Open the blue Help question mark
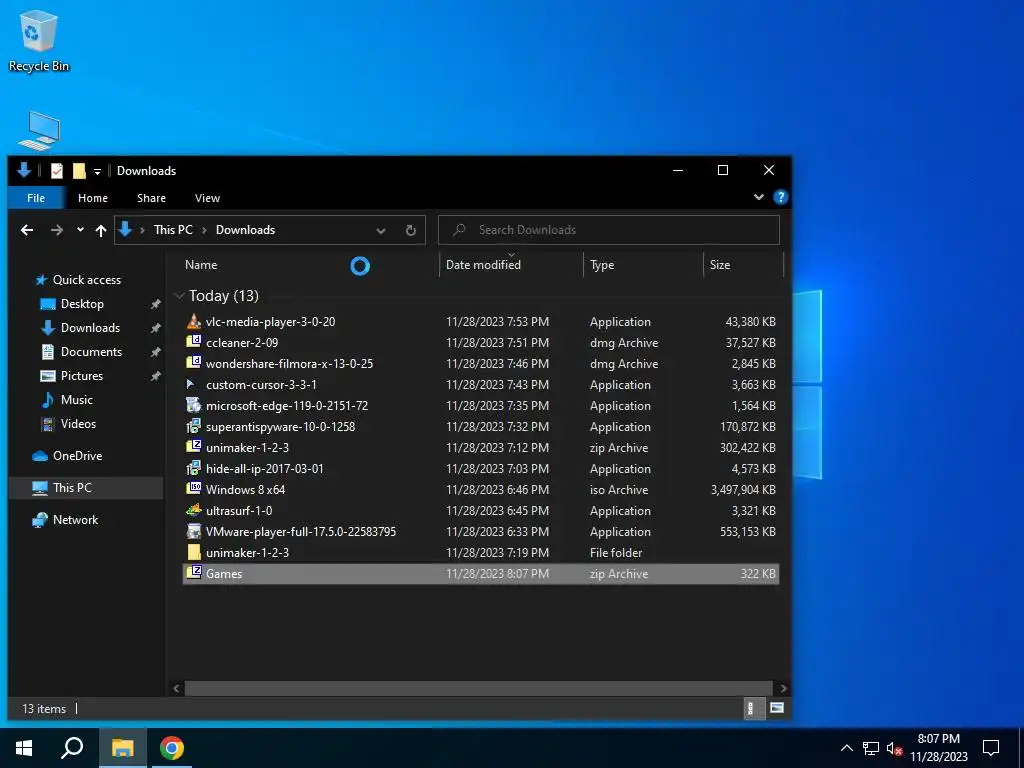This screenshot has height=768, width=1024. (x=780, y=197)
